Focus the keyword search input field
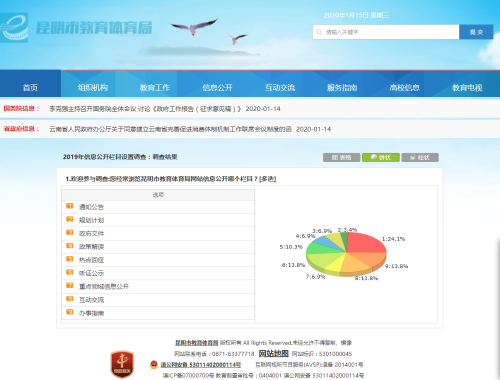 click(x=386, y=32)
